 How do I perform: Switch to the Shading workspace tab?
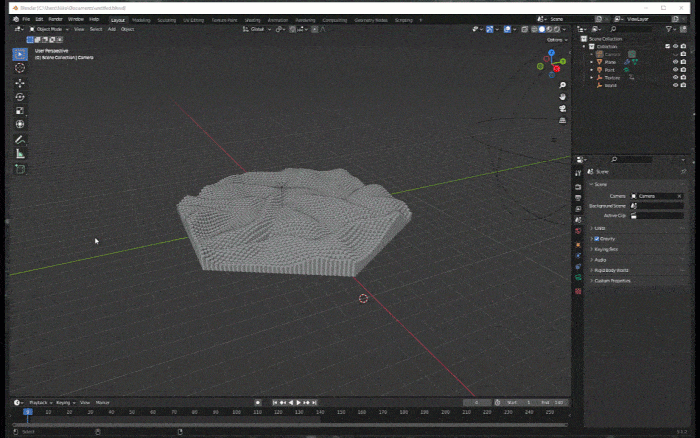click(252, 20)
